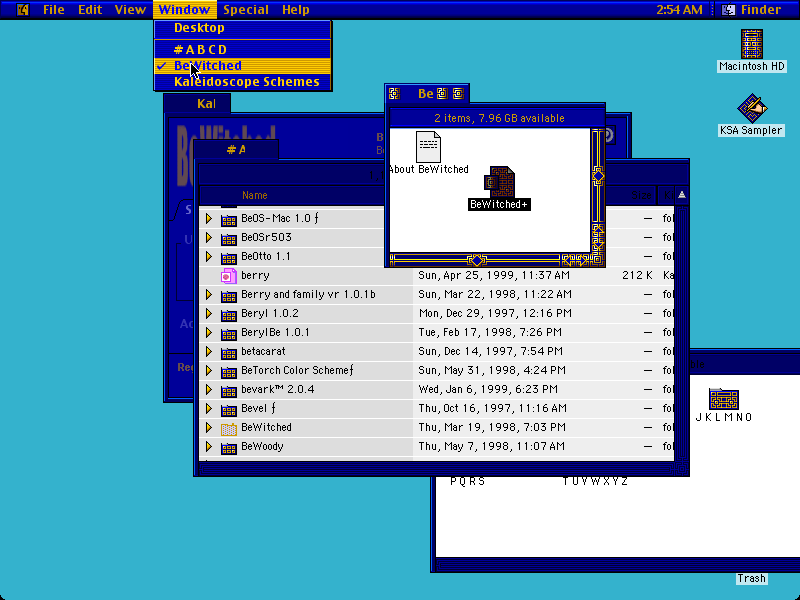The width and height of the screenshot is (800, 600).
Task: Expand the bevark 2.0.4 folder
Action: coord(209,389)
